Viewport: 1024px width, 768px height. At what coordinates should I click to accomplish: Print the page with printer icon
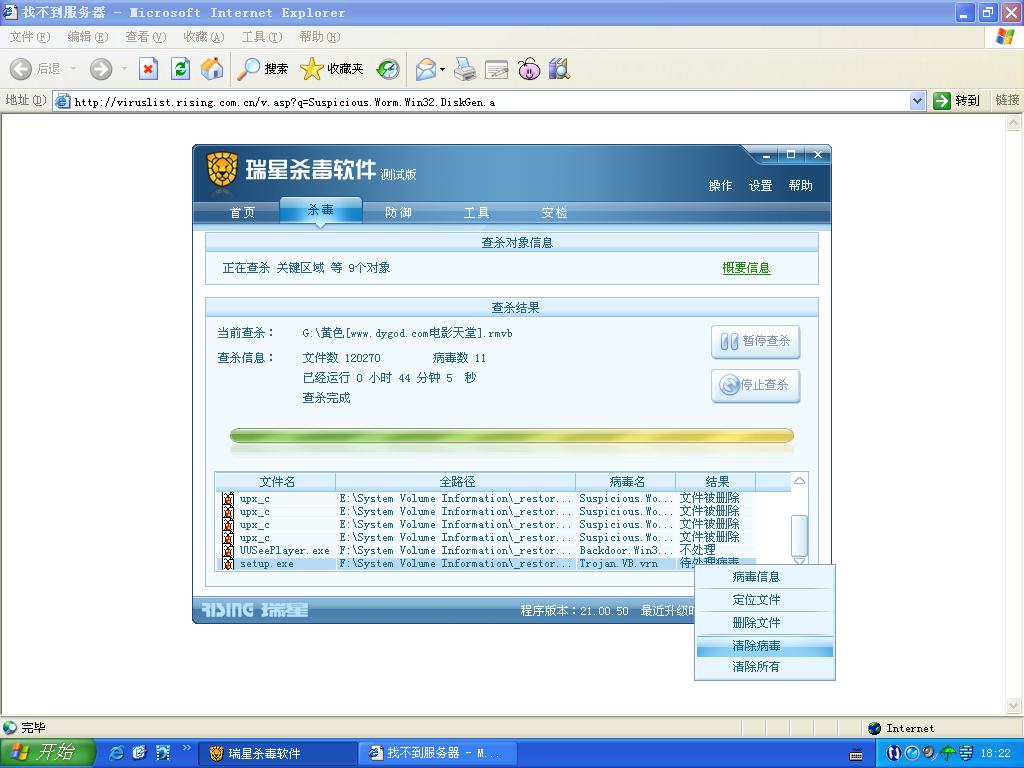point(465,69)
